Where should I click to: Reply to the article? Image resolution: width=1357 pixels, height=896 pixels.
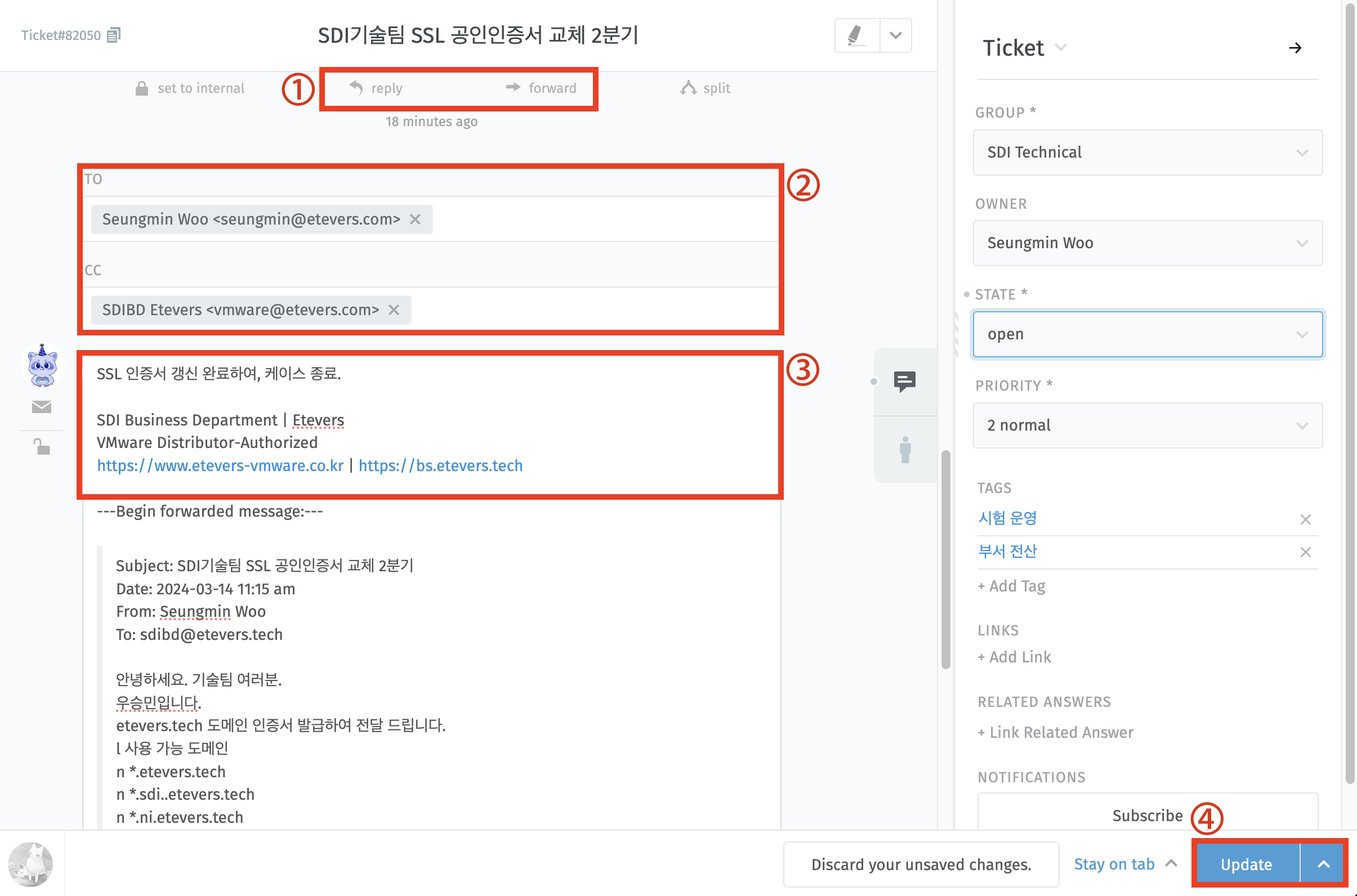click(x=376, y=88)
